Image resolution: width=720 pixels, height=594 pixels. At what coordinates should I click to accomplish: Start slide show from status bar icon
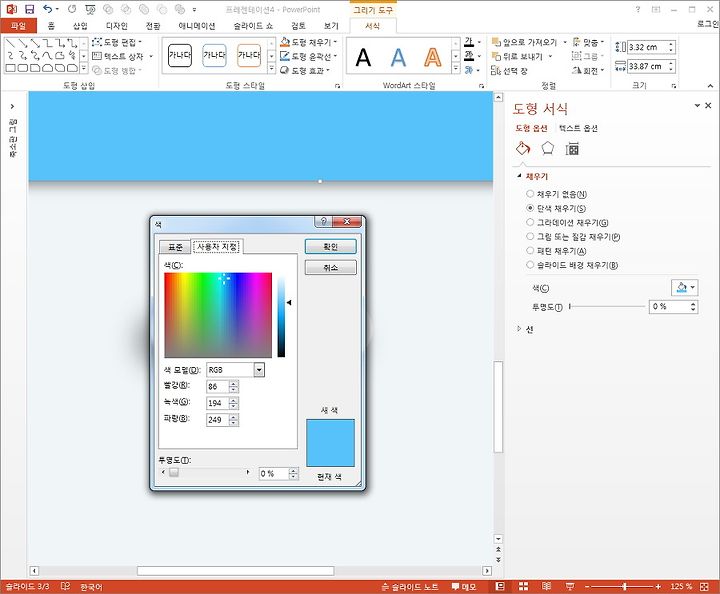pyautogui.click(x=570, y=586)
